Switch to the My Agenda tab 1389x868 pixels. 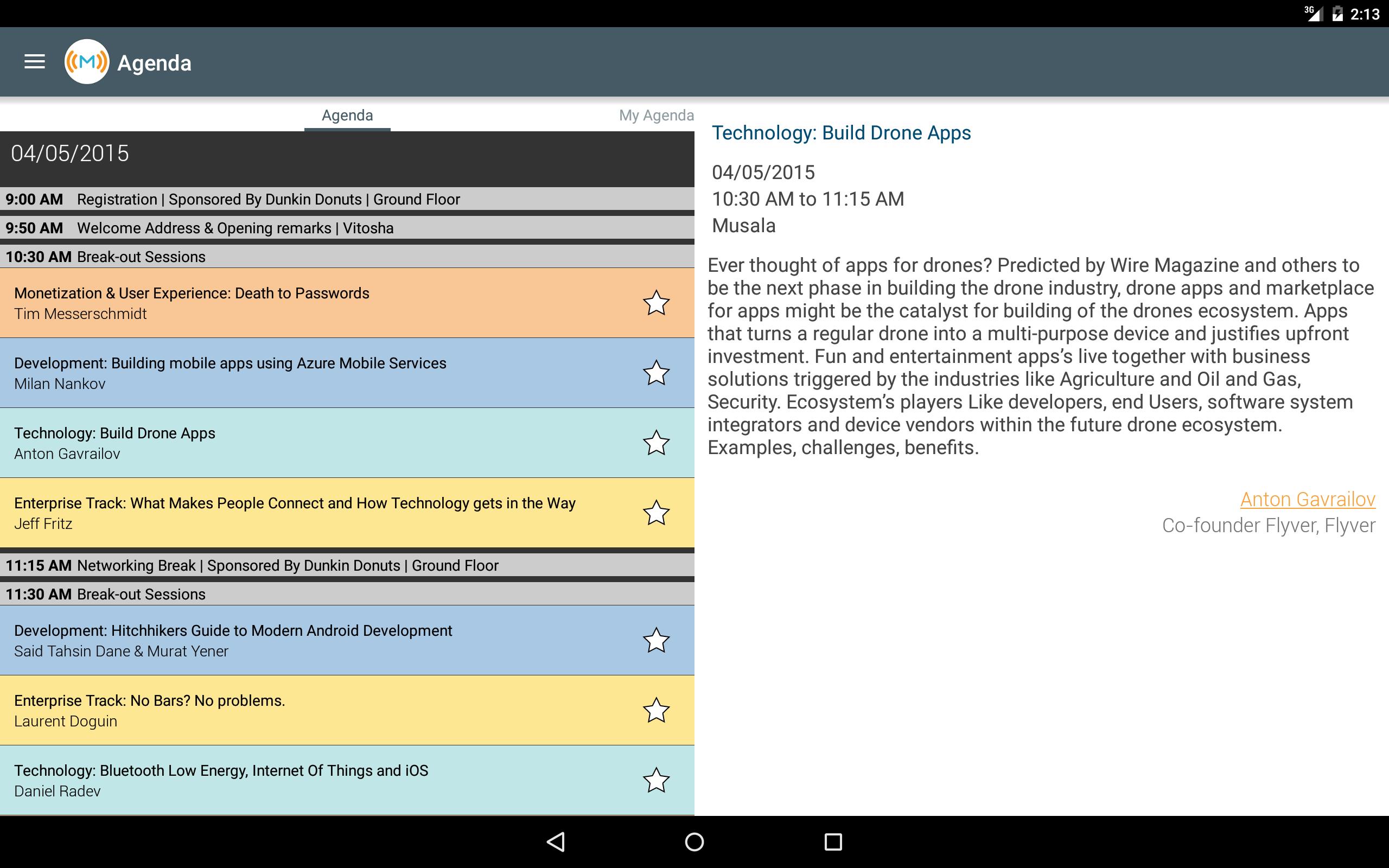[x=656, y=116]
